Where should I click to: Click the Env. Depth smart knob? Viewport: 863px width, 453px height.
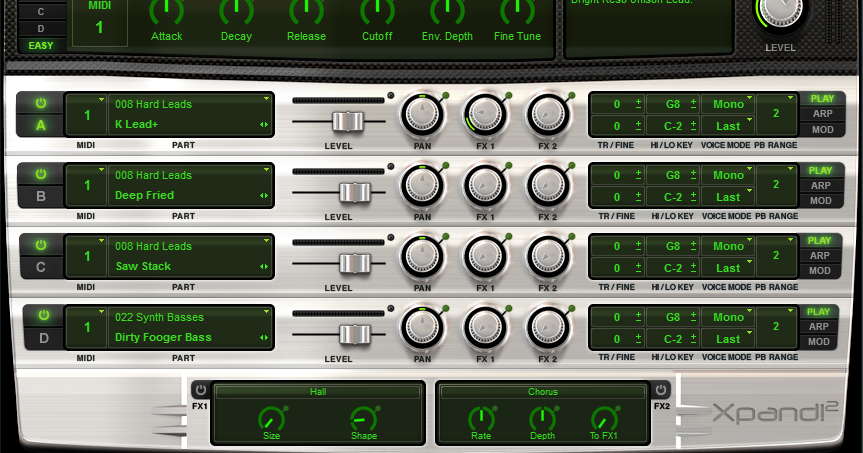tap(447, 11)
